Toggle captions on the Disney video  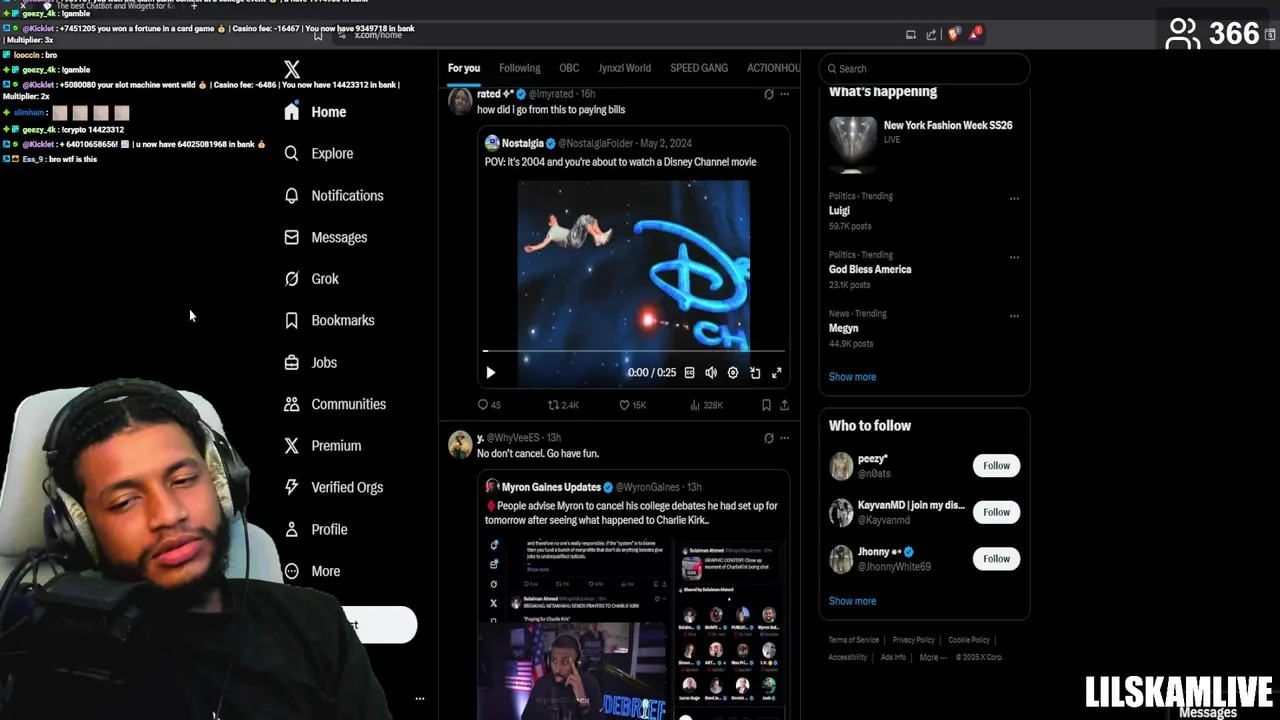(689, 372)
